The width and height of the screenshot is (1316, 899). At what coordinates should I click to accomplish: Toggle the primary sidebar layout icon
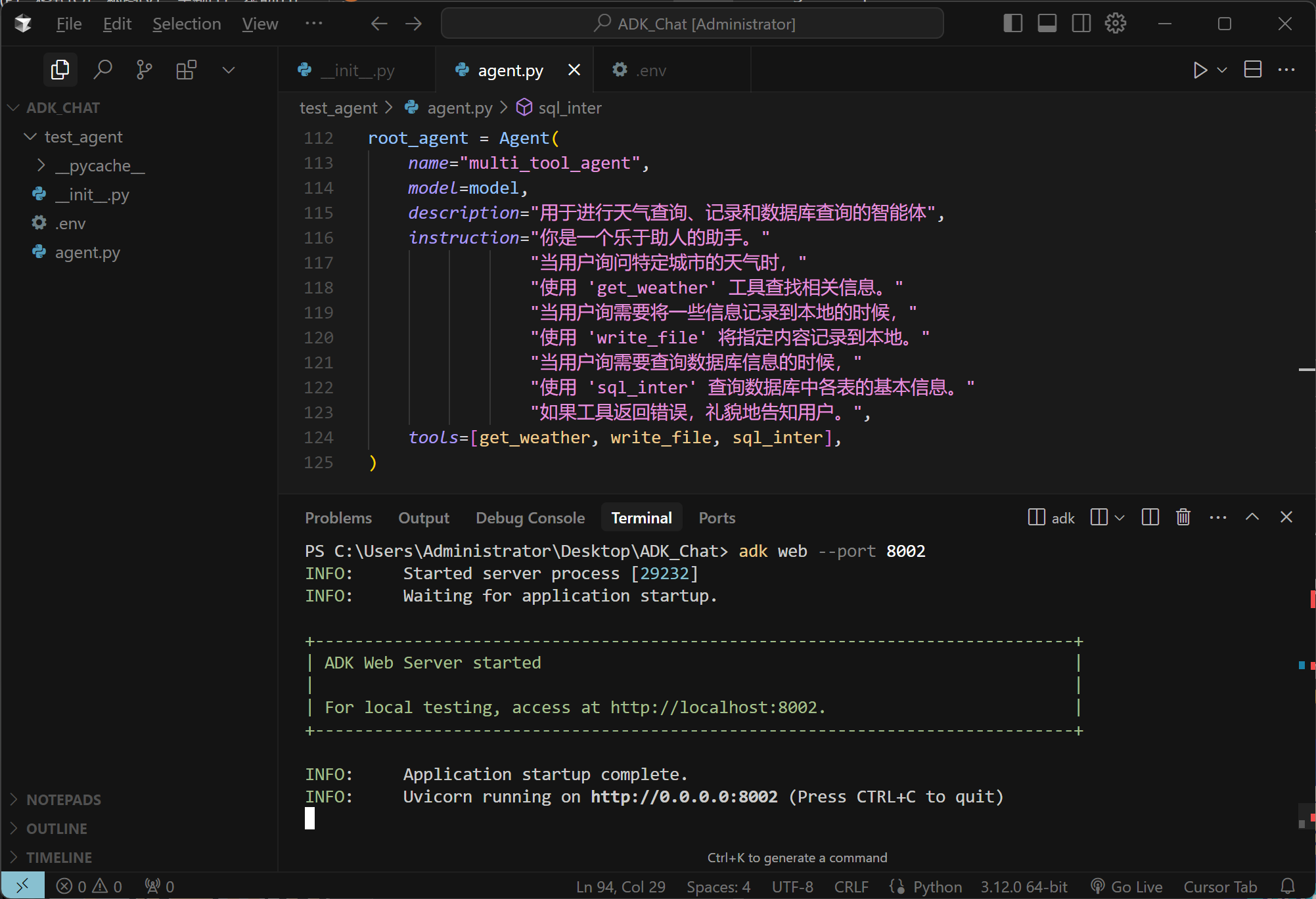(x=1013, y=24)
